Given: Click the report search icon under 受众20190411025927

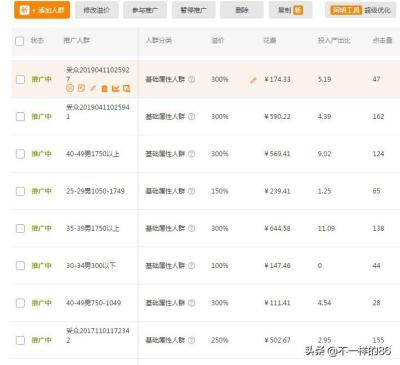Looking at the screenshot, I should click(x=126, y=89).
